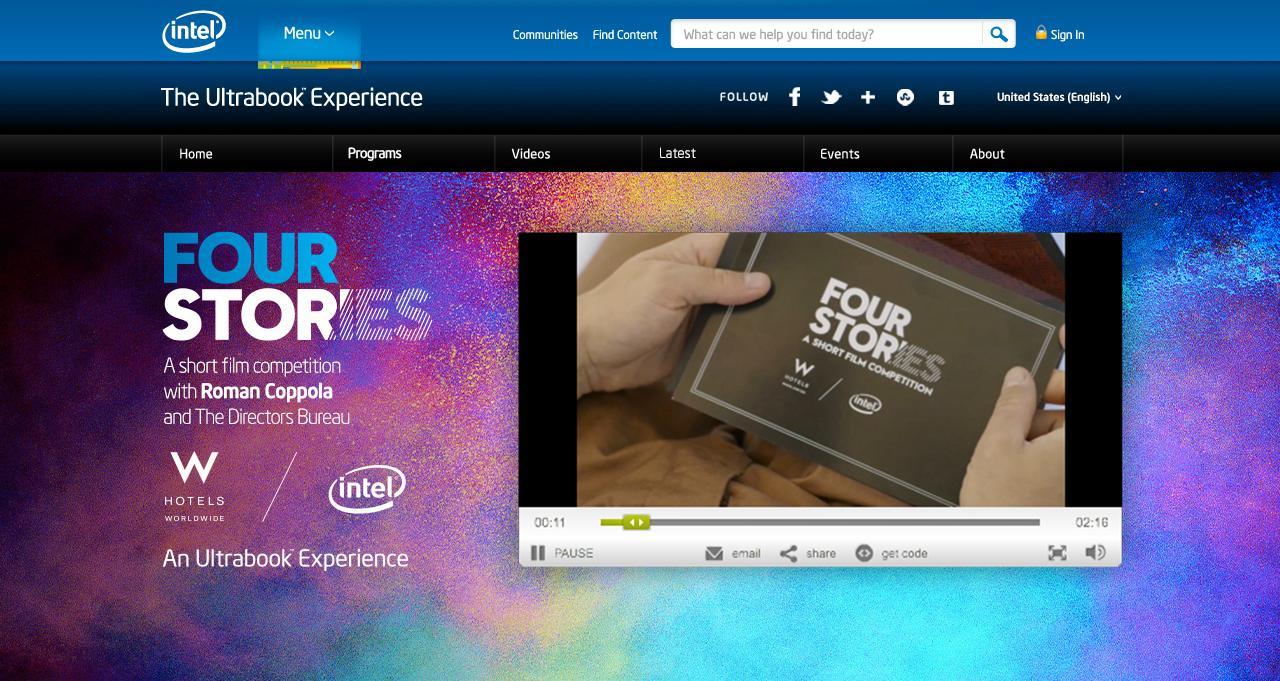
Task: Expand the Intel Menu dropdown
Action: point(308,33)
